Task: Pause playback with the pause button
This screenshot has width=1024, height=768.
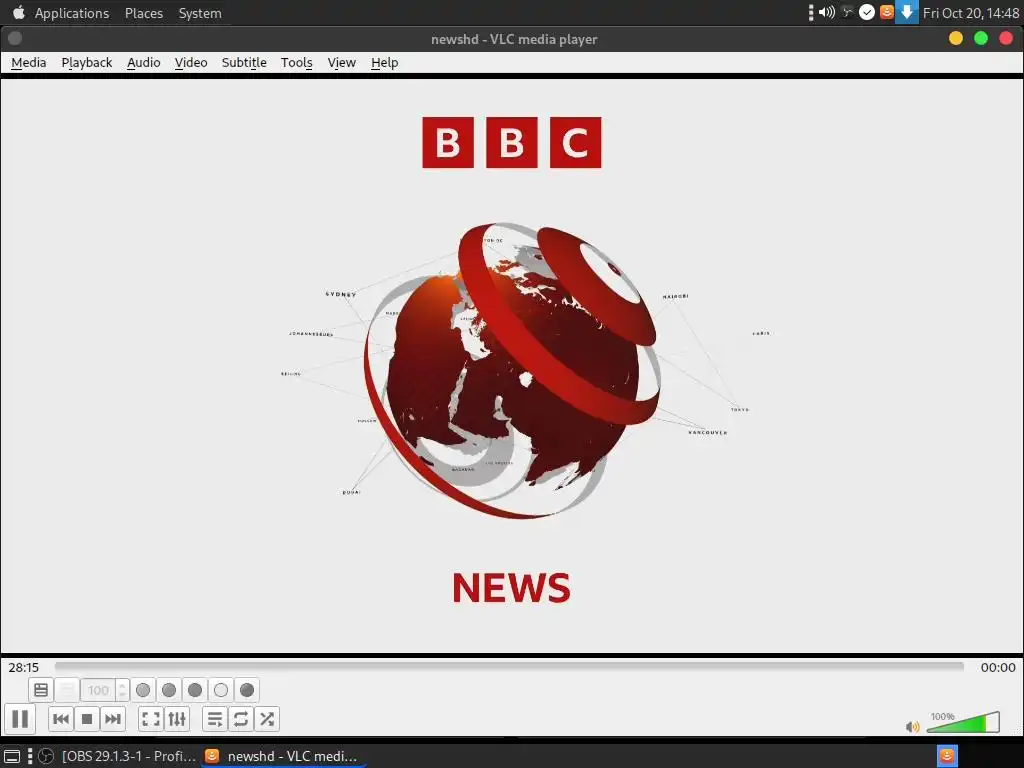Action: [x=20, y=719]
